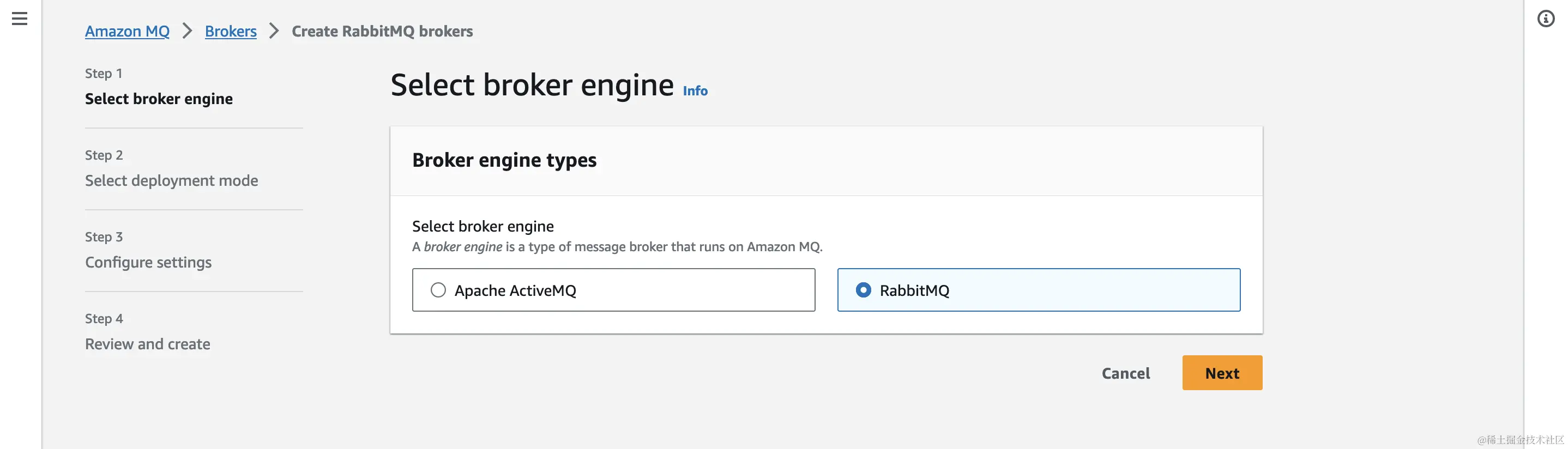This screenshot has width=1568, height=449.
Task: Click the Info link beside page heading
Action: (x=695, y=90)
